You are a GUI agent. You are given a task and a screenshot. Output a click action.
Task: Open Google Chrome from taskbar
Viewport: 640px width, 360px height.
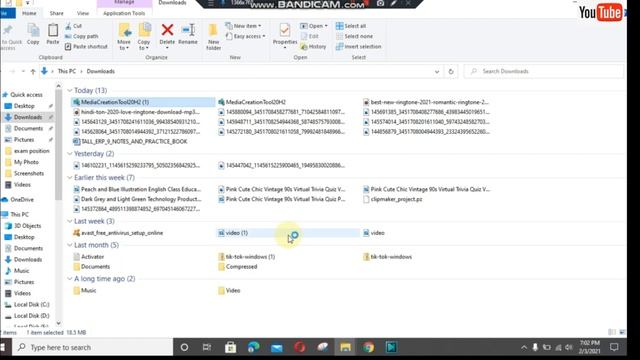[368, 347]
